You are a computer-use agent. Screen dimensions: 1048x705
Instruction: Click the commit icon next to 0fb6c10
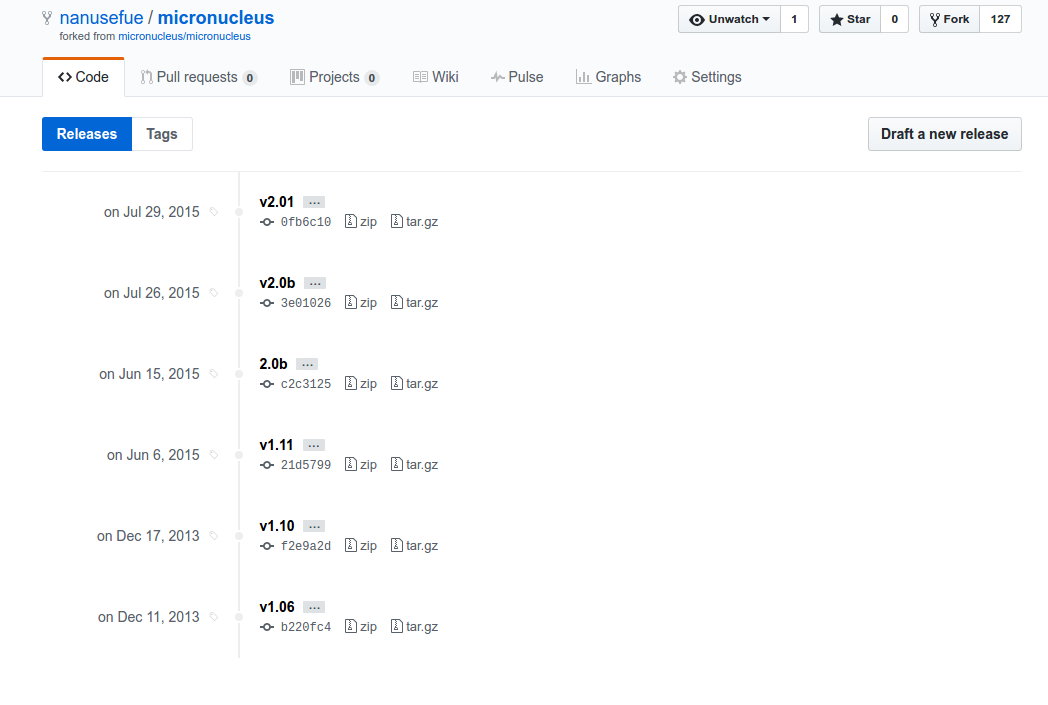(267, 222)
